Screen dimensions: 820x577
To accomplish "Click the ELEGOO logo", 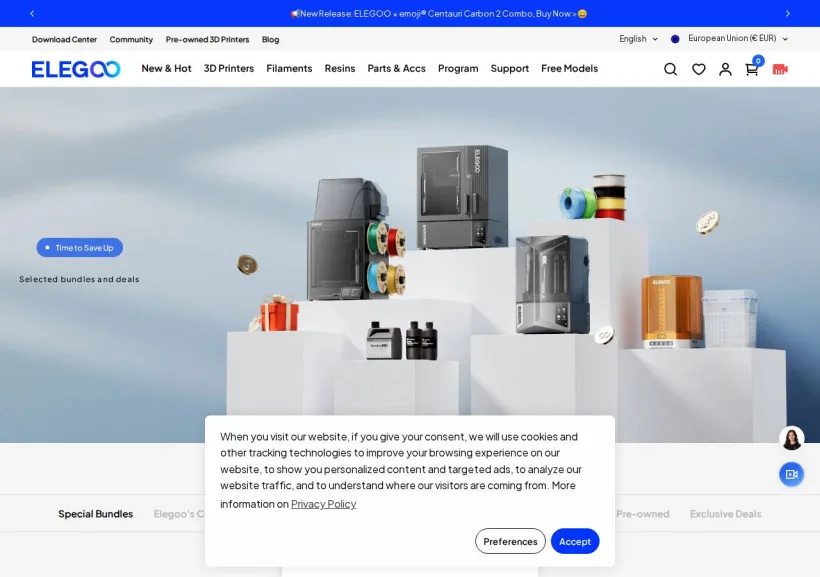I will [76, 69].
